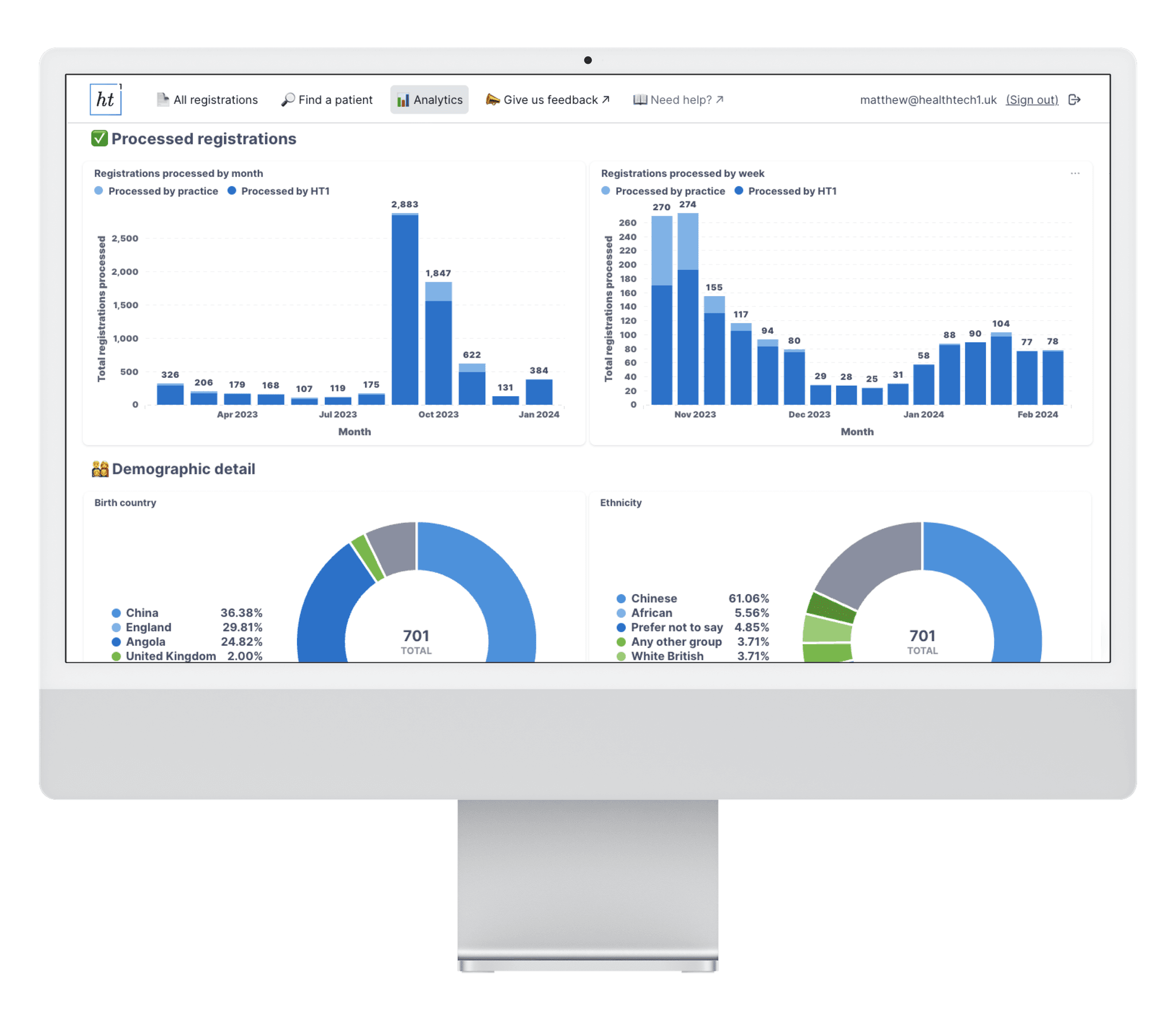The width and height of the screenshot is (1176, 1016).
Task: Click the weekly bar labeled 155
Action: tap(714, 351)
